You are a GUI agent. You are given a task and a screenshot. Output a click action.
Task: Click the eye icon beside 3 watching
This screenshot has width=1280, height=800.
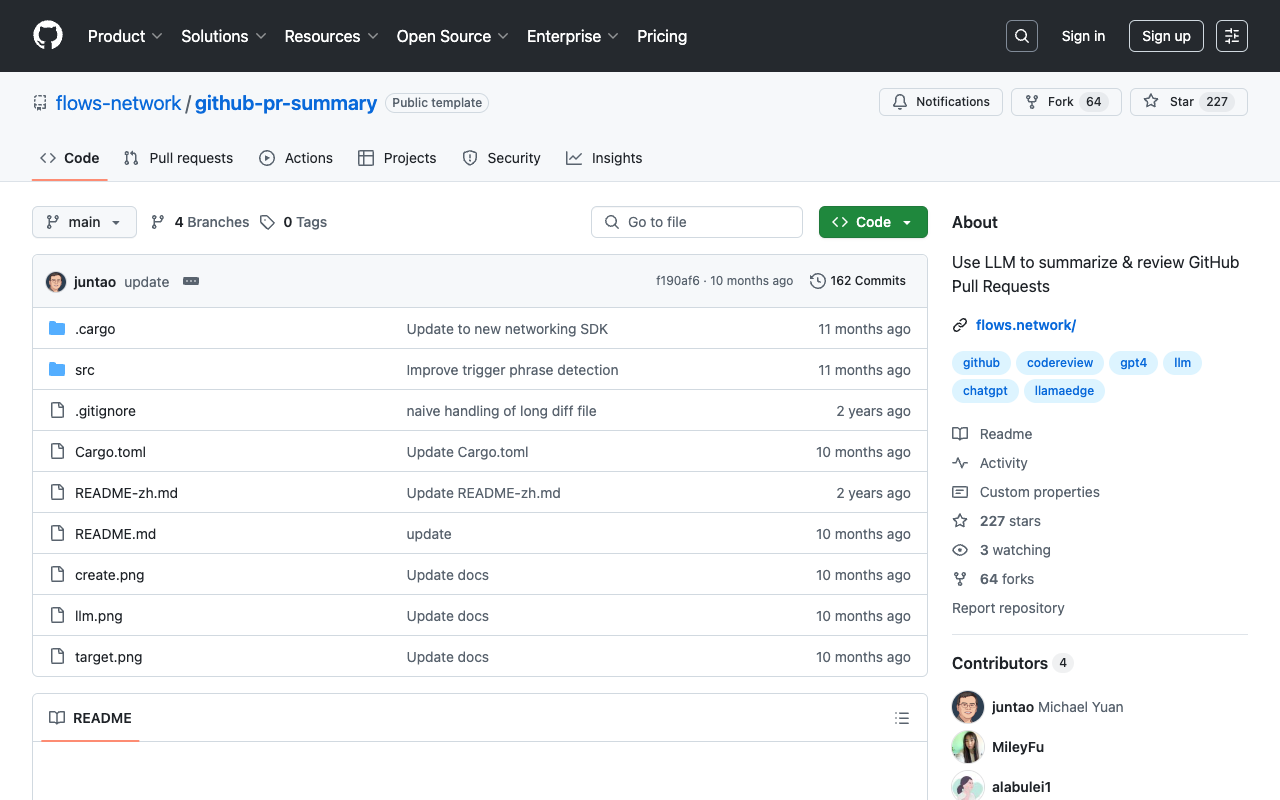click(960, 550)
